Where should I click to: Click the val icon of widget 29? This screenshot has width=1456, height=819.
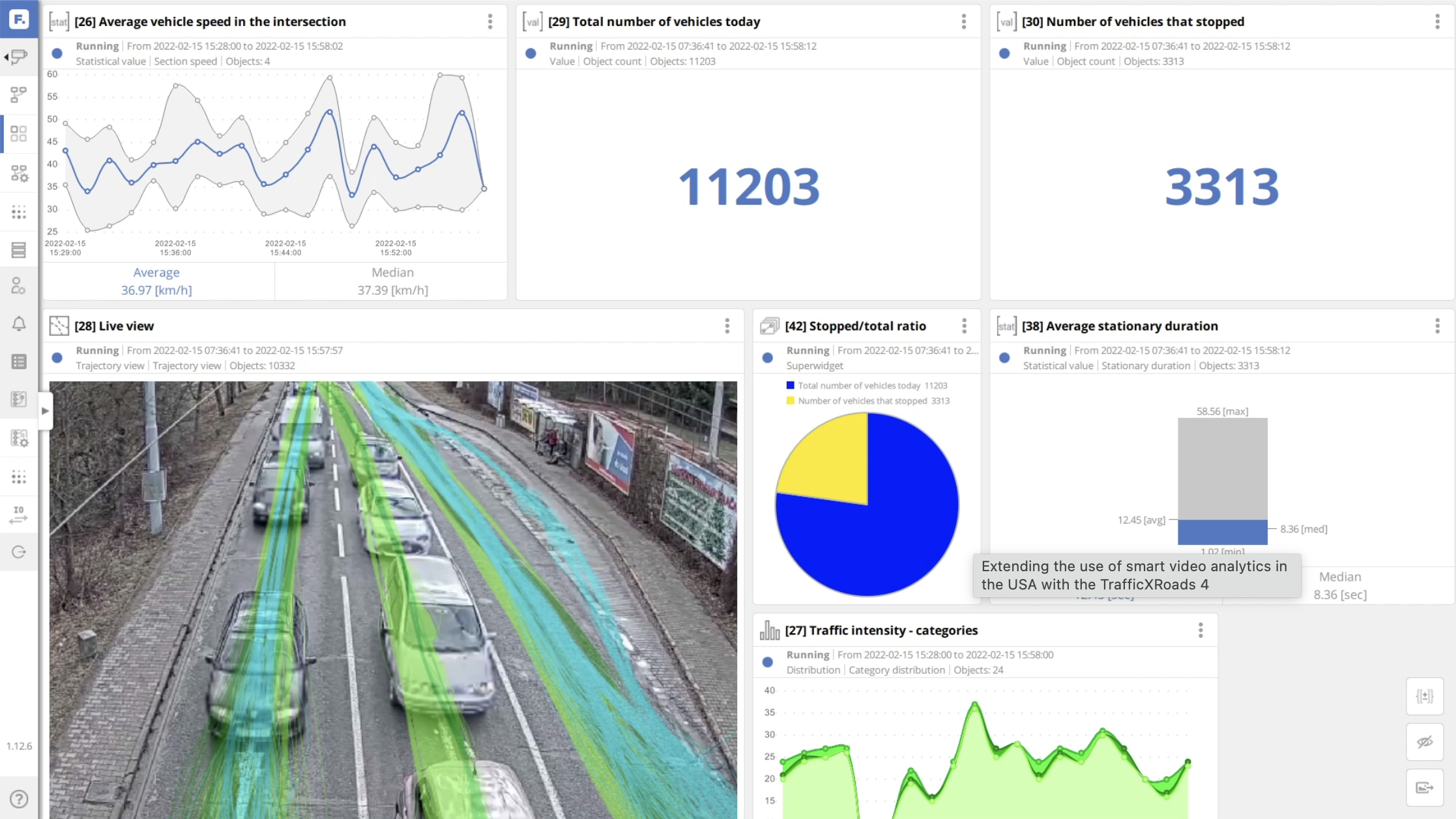(532, 22)
